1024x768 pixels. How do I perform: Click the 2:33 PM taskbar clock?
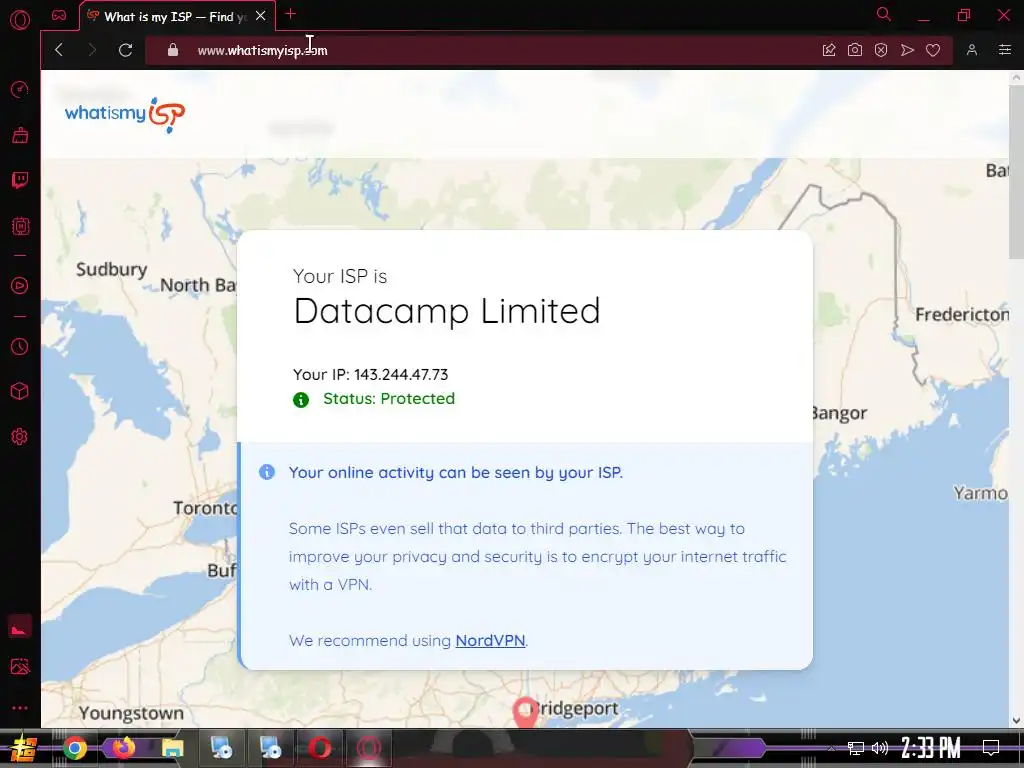coord(931,748)
